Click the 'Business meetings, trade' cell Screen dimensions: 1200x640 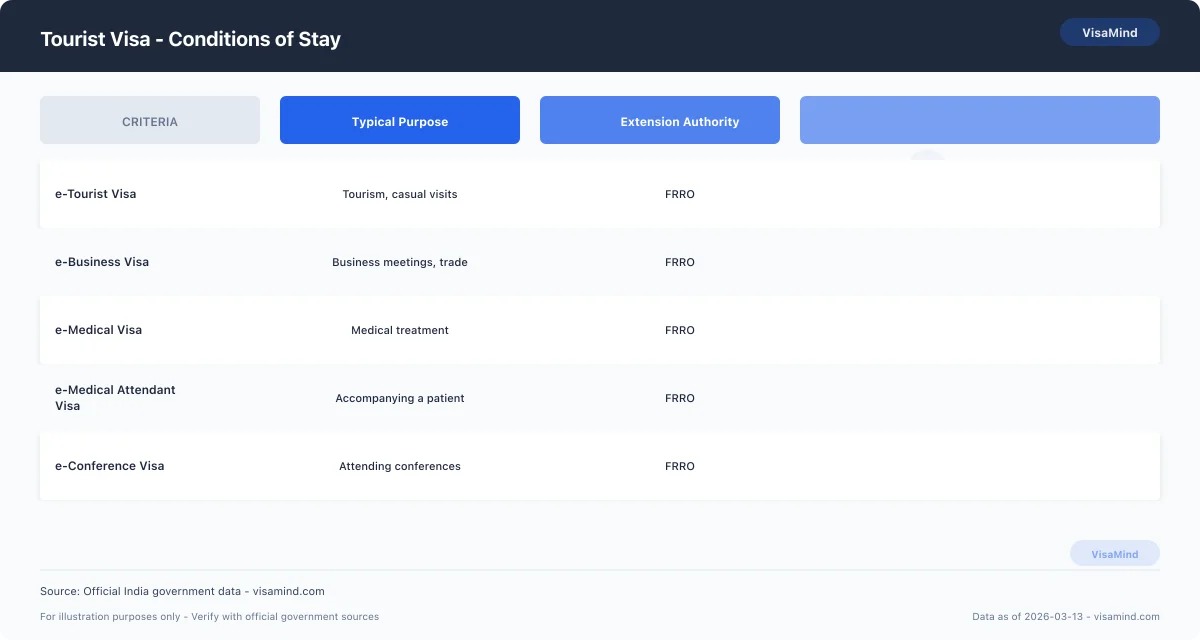coord(400,262)
